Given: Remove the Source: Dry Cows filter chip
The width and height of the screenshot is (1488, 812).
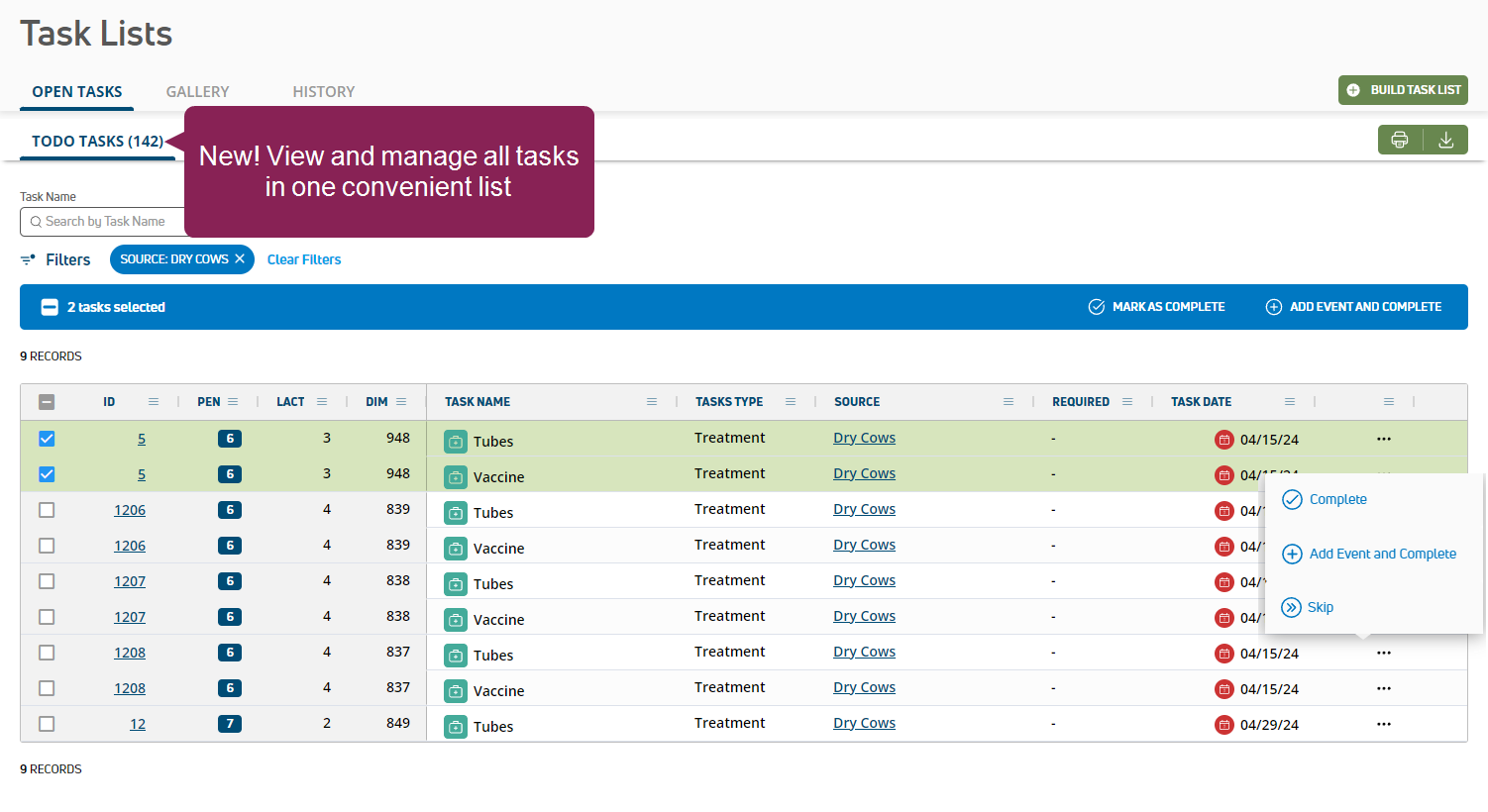Looking at the screenshot, I should (240, 259).
